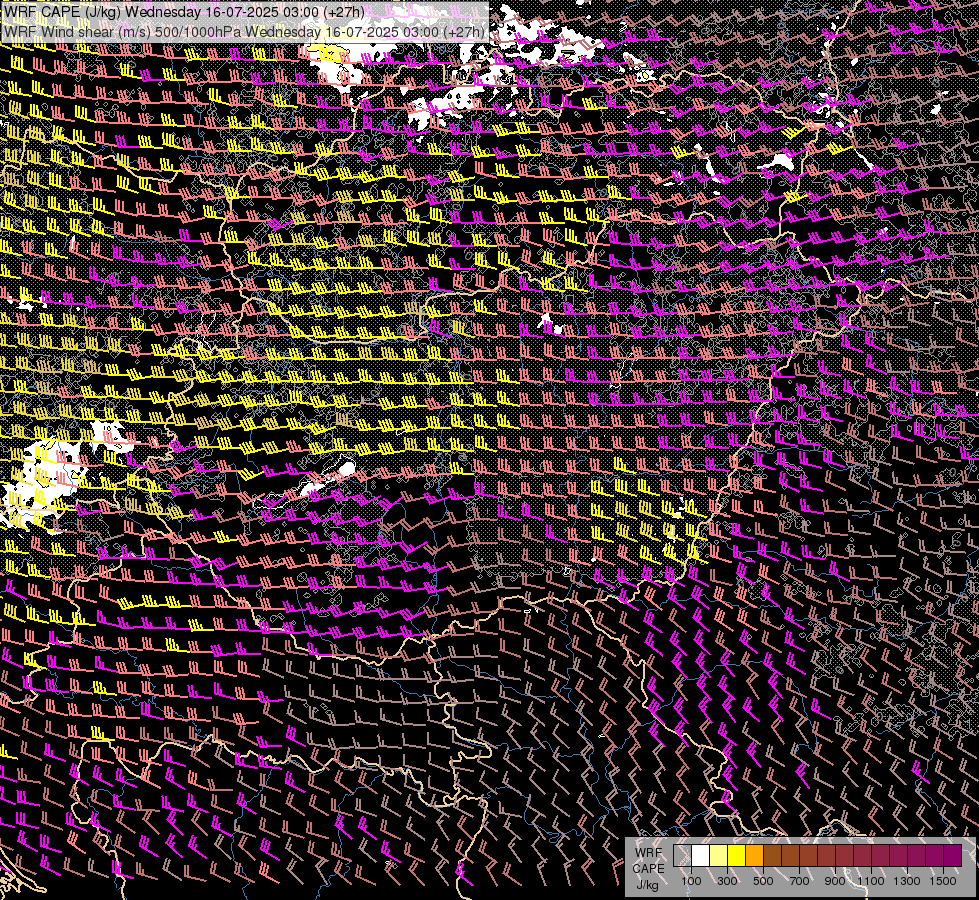Select the bright yellow CAPE legend swatch
The image size is (979, 900).
(x=737, y=856)
